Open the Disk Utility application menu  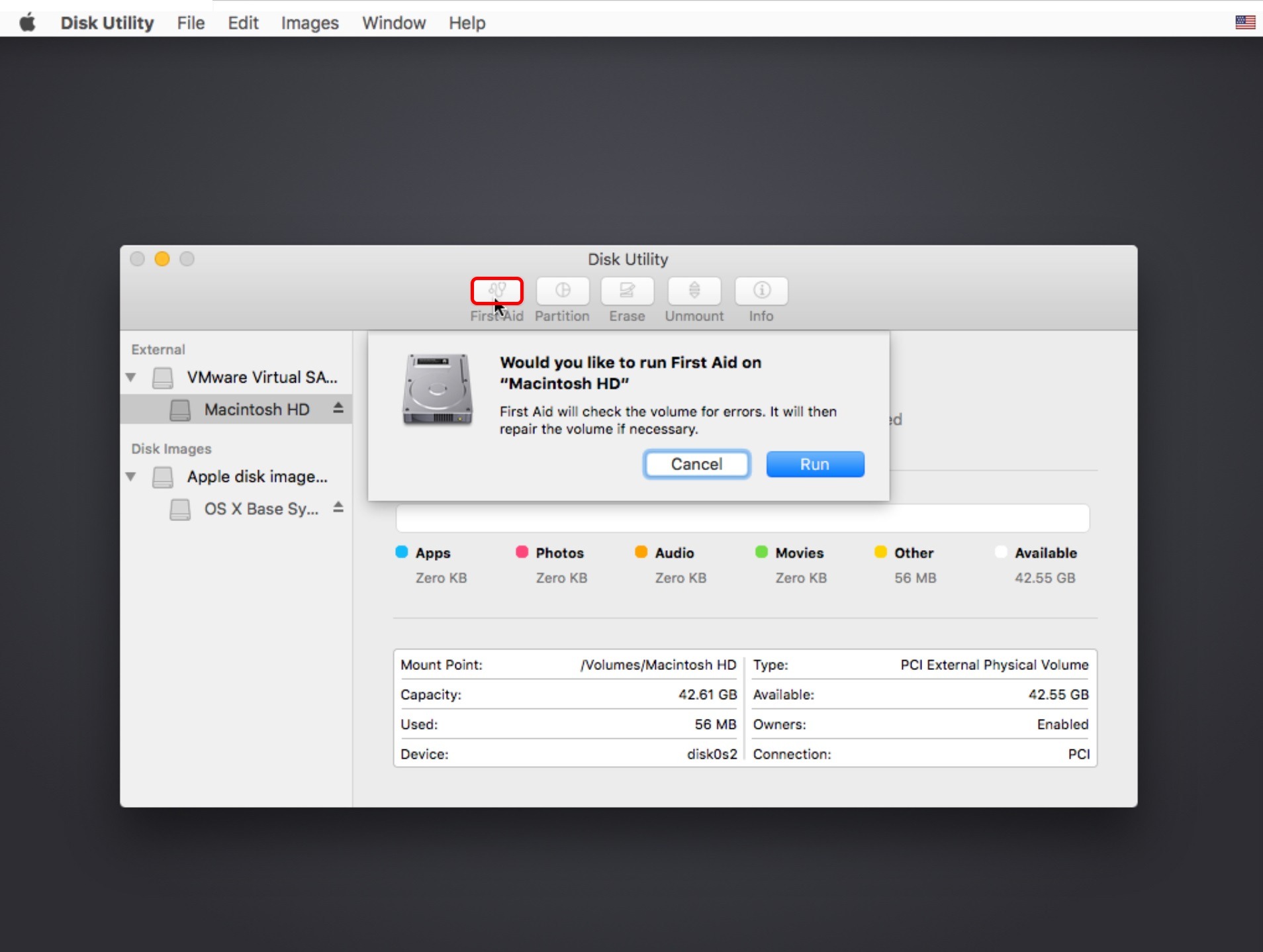pyautogui.click(x=107, y=23)
